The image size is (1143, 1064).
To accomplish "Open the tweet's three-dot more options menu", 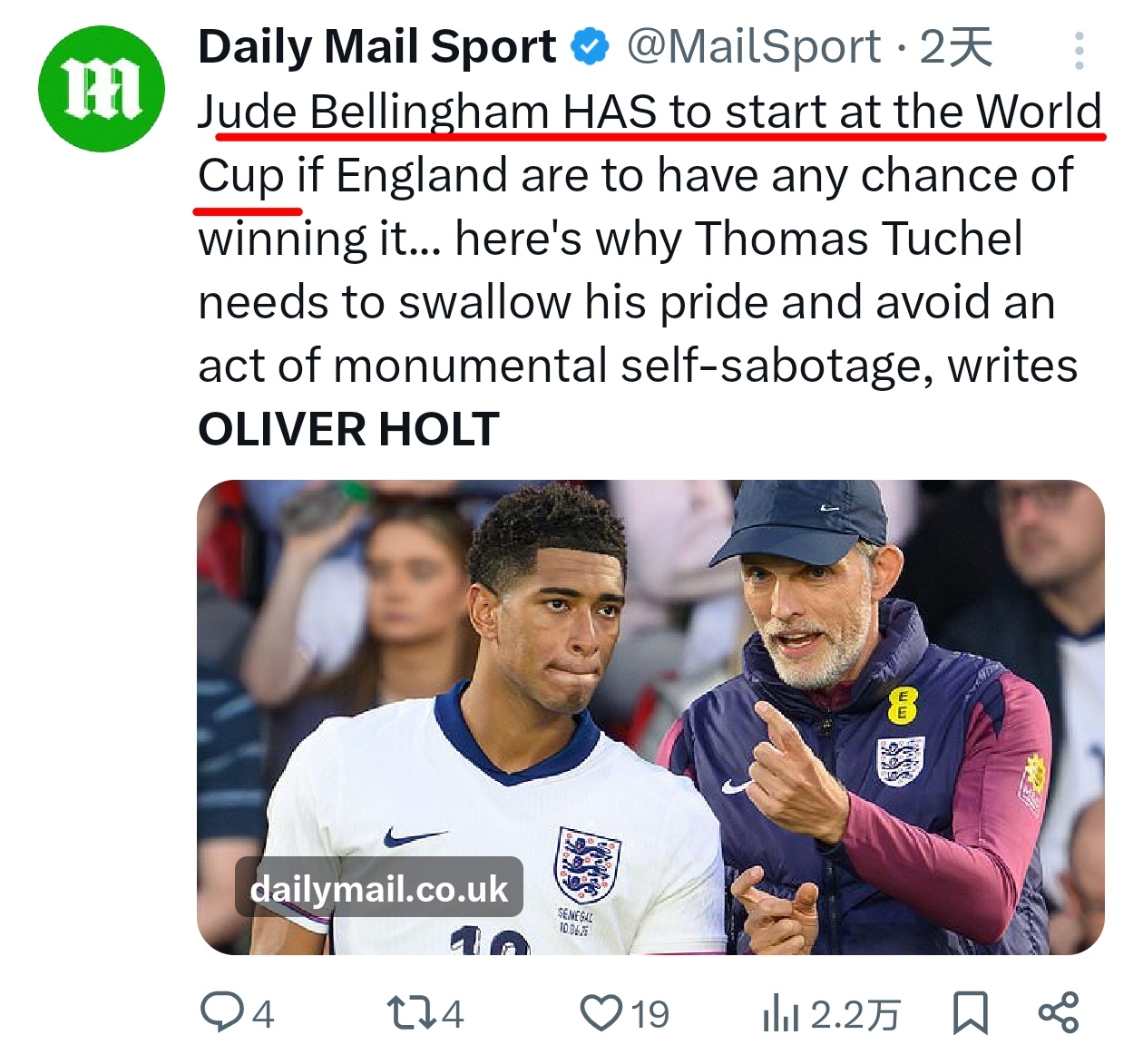I will click(1079, 51).
